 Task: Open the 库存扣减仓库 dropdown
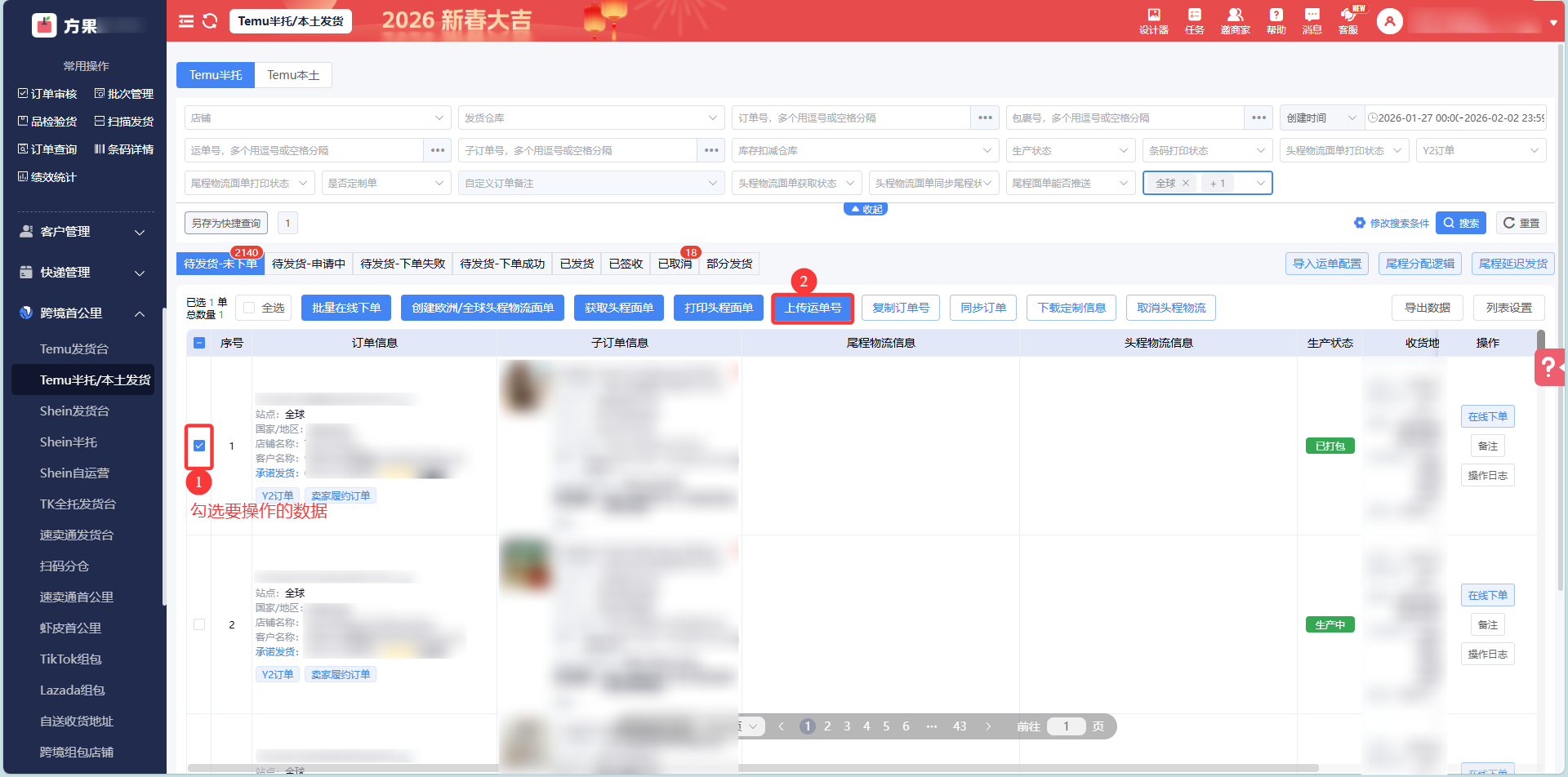866,150
